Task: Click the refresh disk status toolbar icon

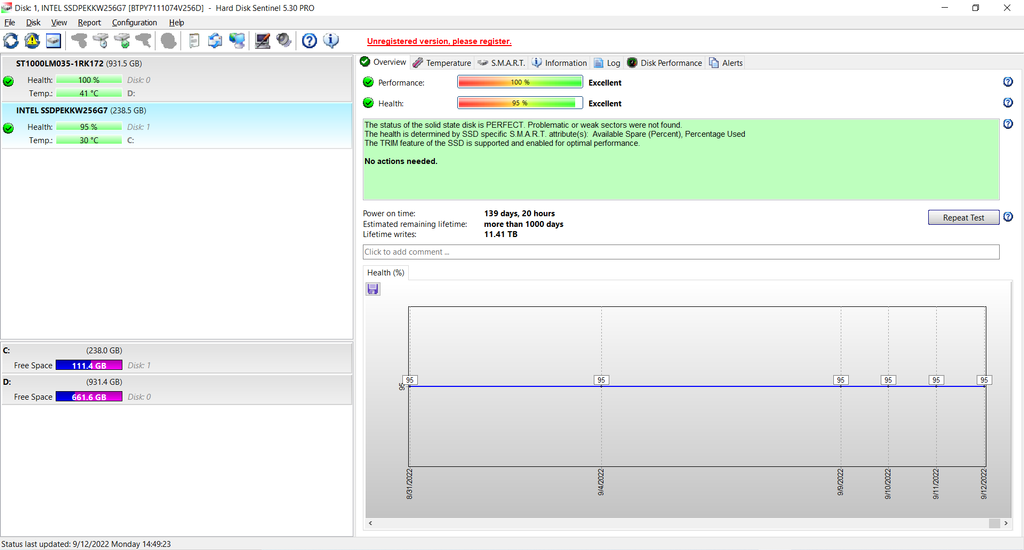Action: tap(11, 41)
